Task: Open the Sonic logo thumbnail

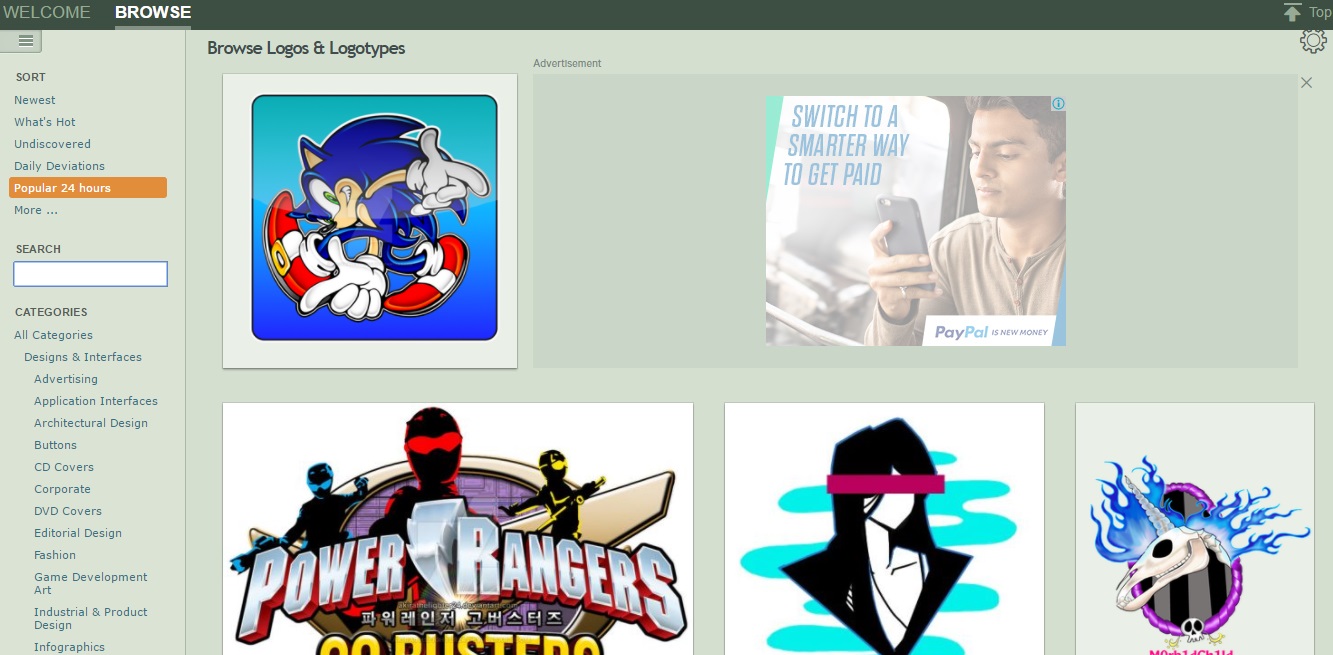Action: (370, 221)
